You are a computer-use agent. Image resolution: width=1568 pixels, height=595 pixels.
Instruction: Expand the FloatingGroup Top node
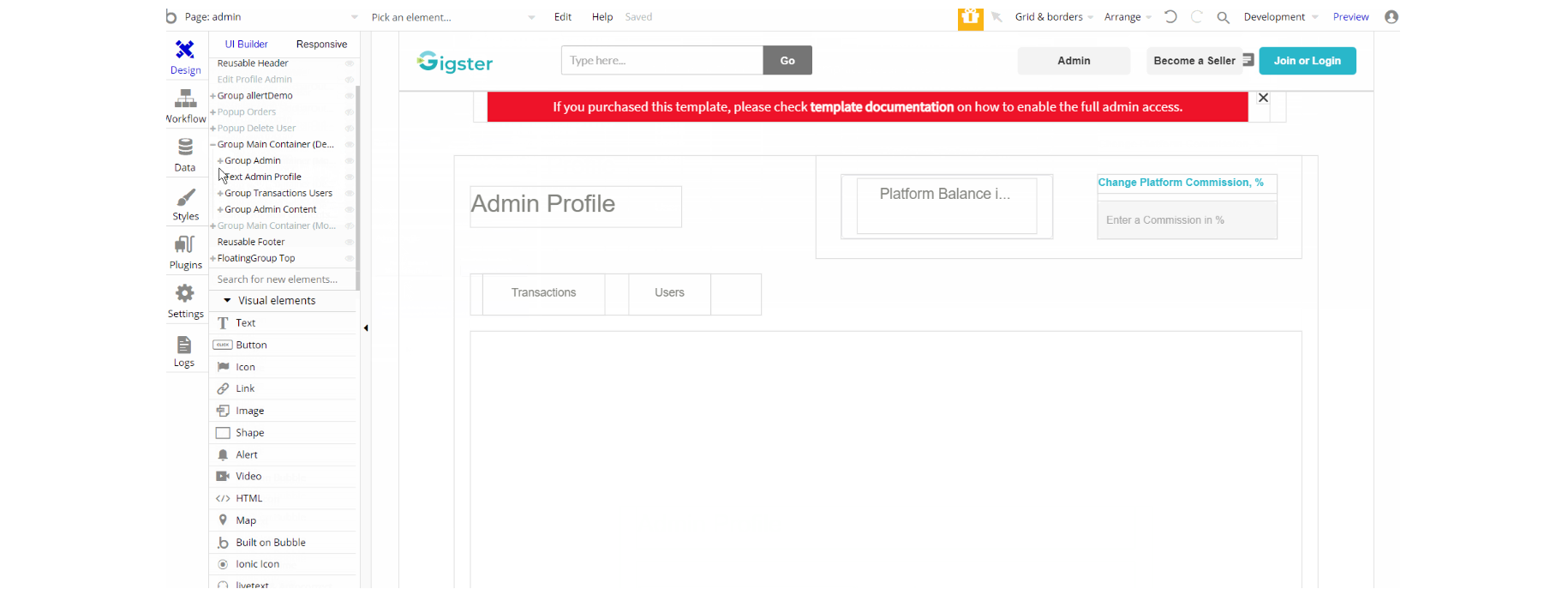pyautogui.click(x=213, y=259)
